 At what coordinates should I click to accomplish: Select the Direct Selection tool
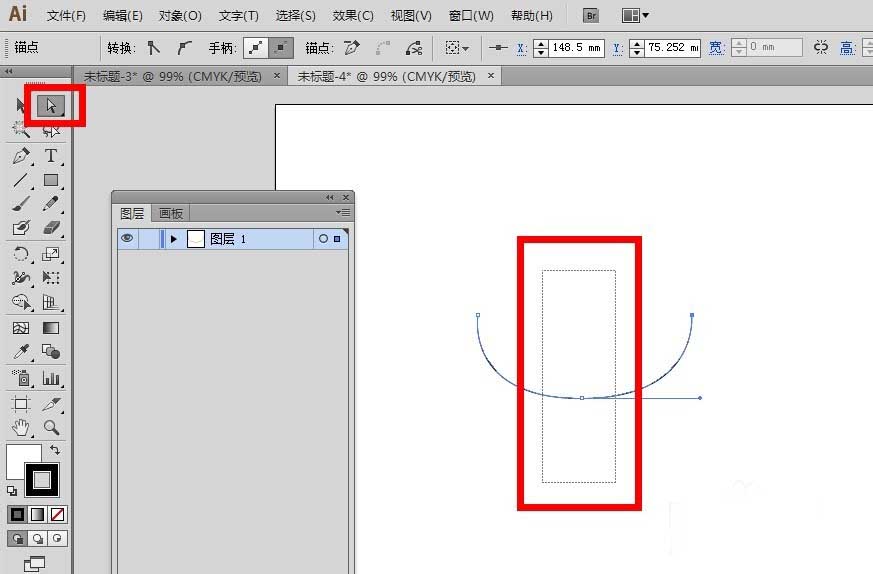[51, 105]
